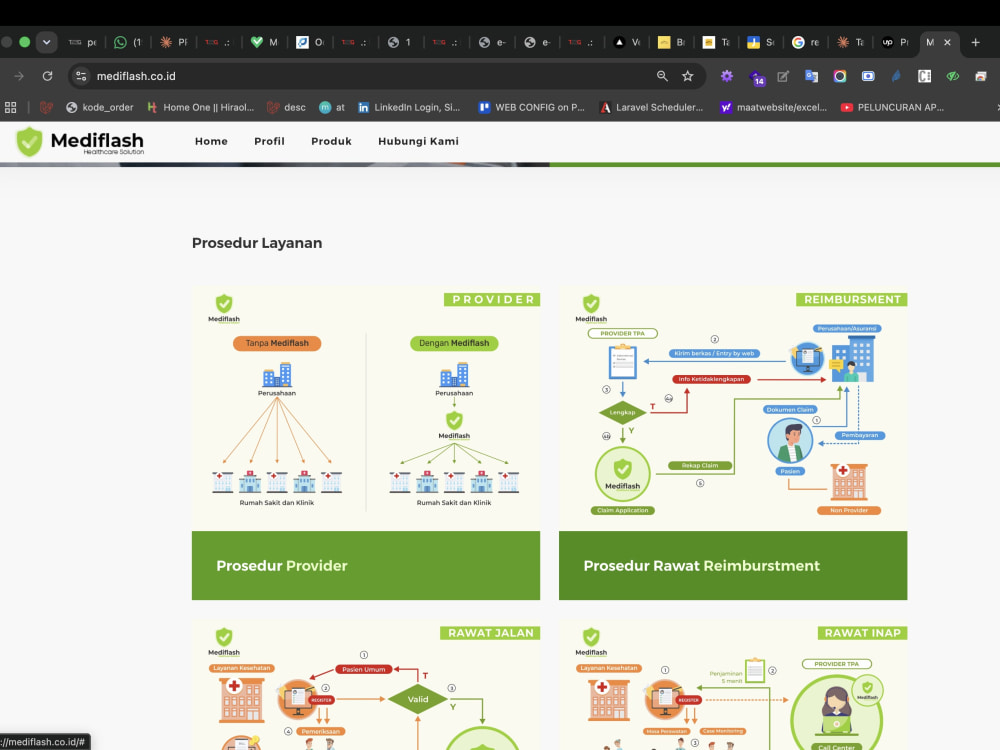Open the purple gear extension

pos(726,76)
